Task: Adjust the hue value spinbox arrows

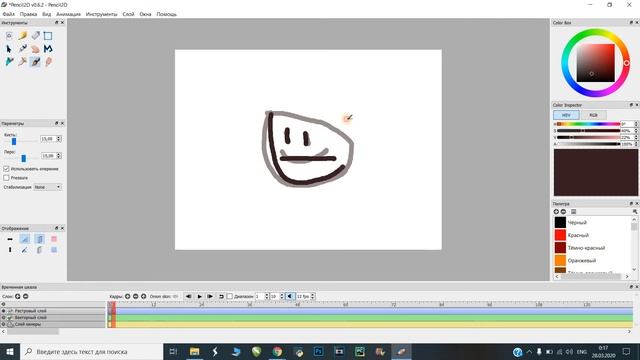Action: [x=636, y=124]
